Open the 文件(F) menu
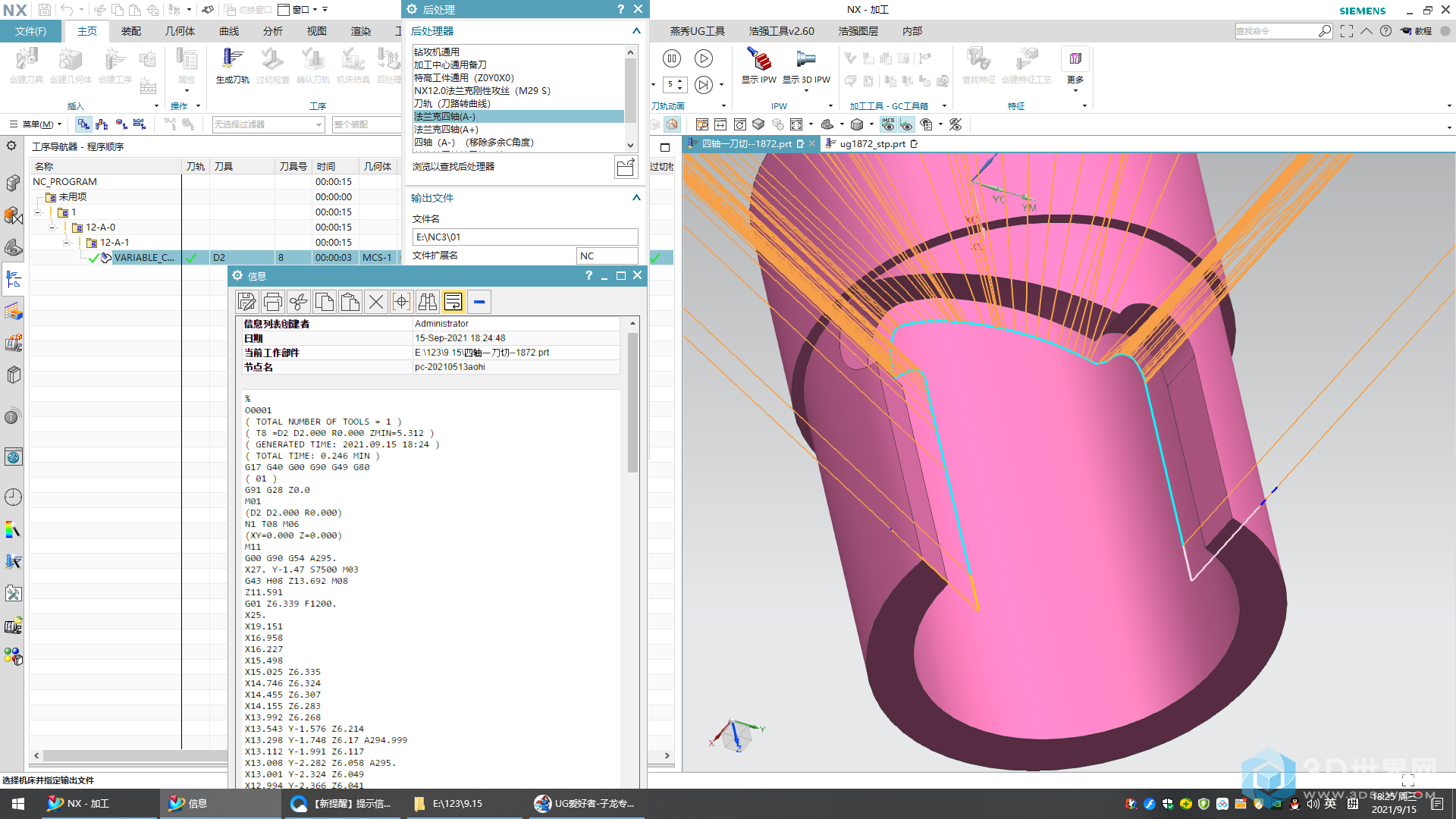This screenshot has width=1456, height=819. [30, 31]
